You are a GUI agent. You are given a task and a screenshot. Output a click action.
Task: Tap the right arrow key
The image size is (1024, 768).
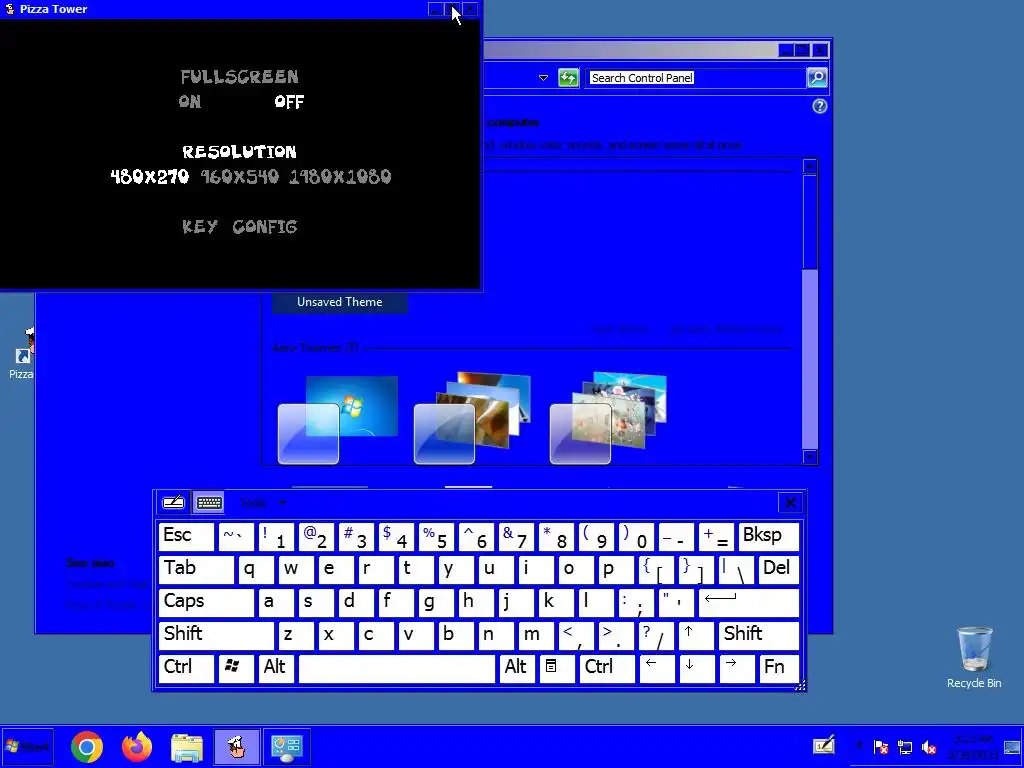737,668
